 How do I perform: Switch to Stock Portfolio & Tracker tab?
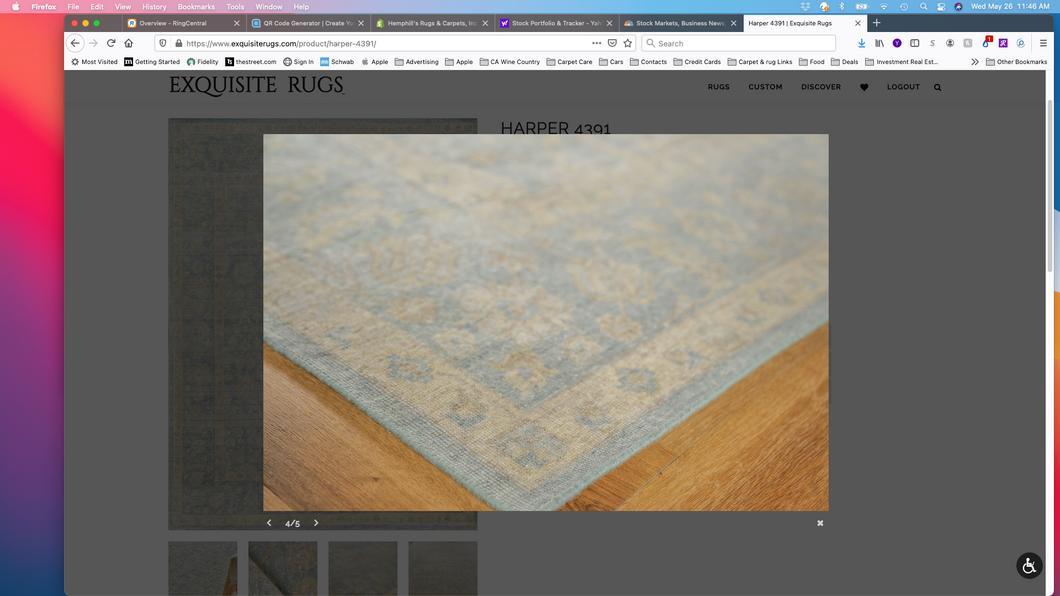(x=556, y=23)
